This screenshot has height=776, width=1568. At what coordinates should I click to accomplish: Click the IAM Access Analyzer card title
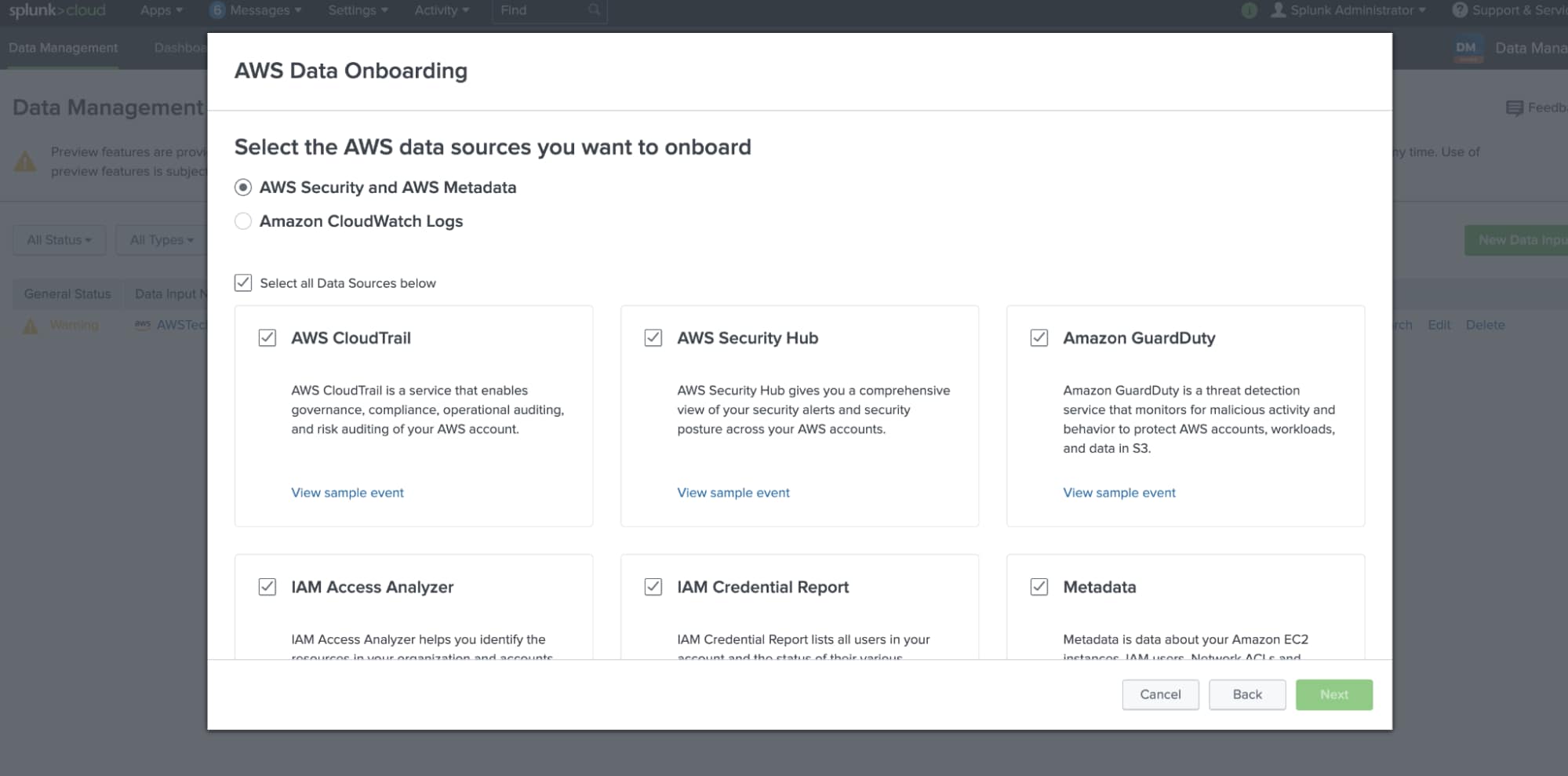pos(372,587)
